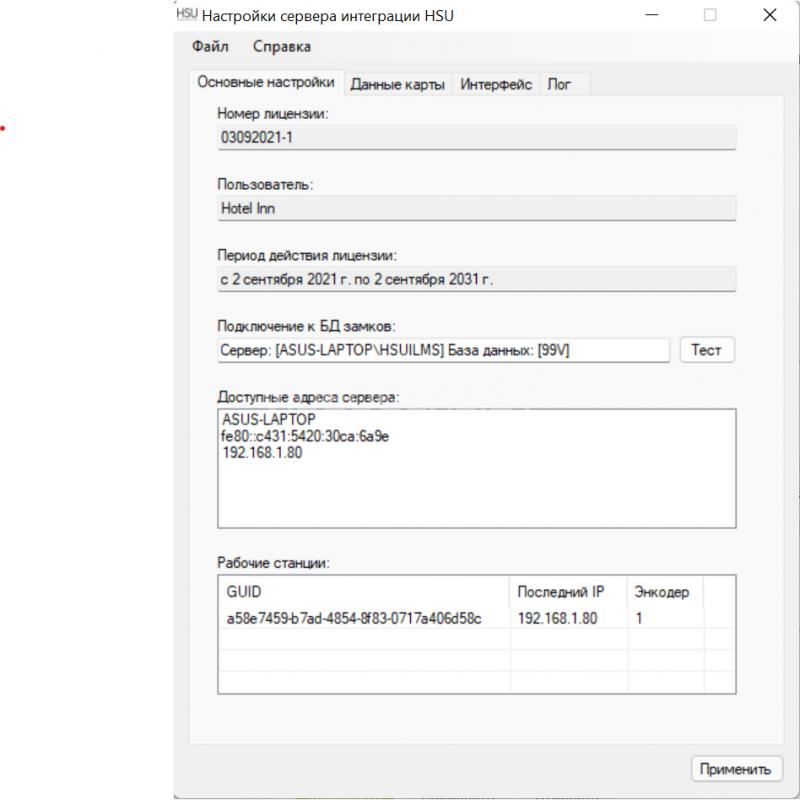Viewport: 800px width, 800px height.
Task: Select ASUS-LAPTOP in server address list
Action: 269,419
